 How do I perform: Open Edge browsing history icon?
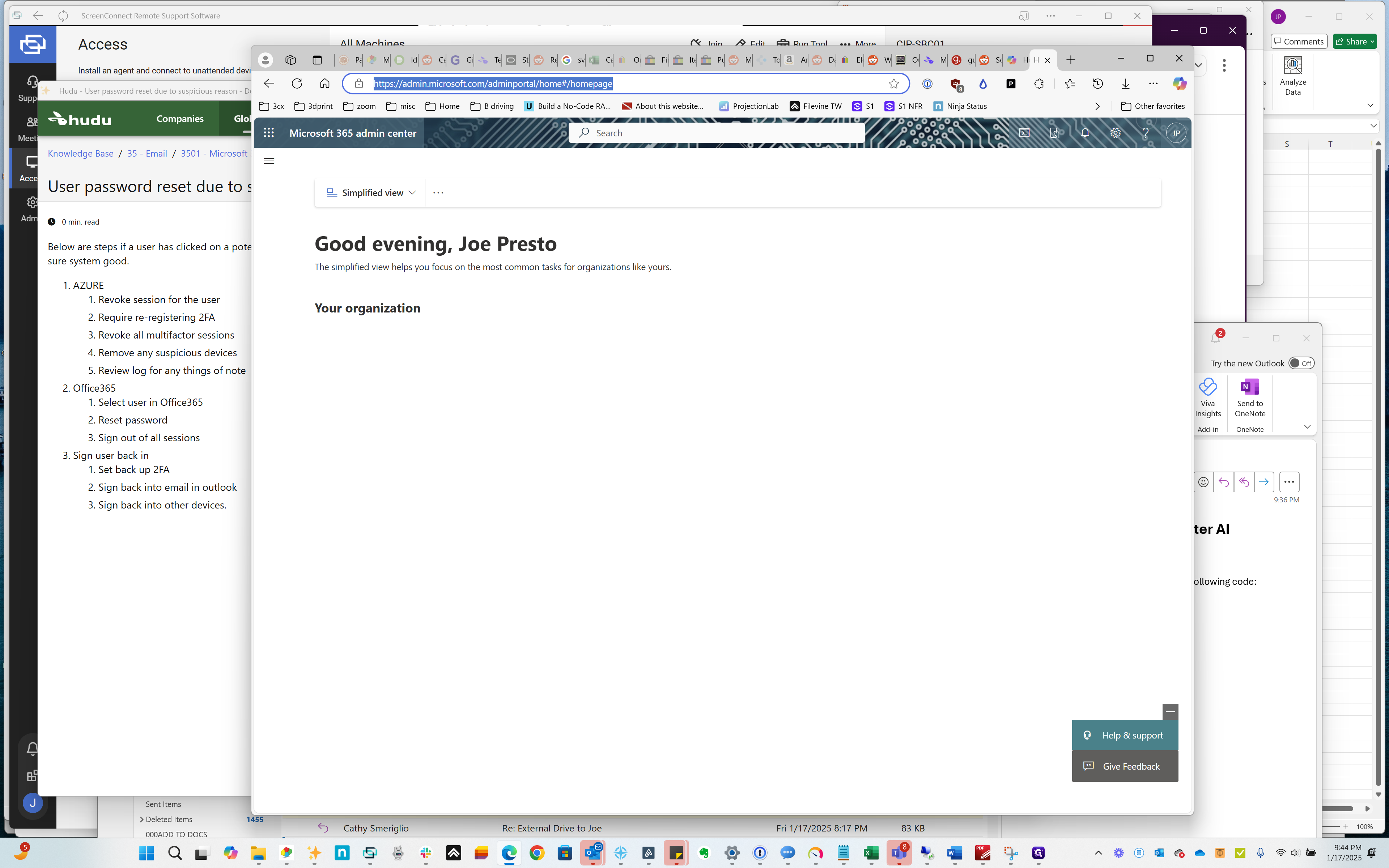click(x=1097, y=84)
